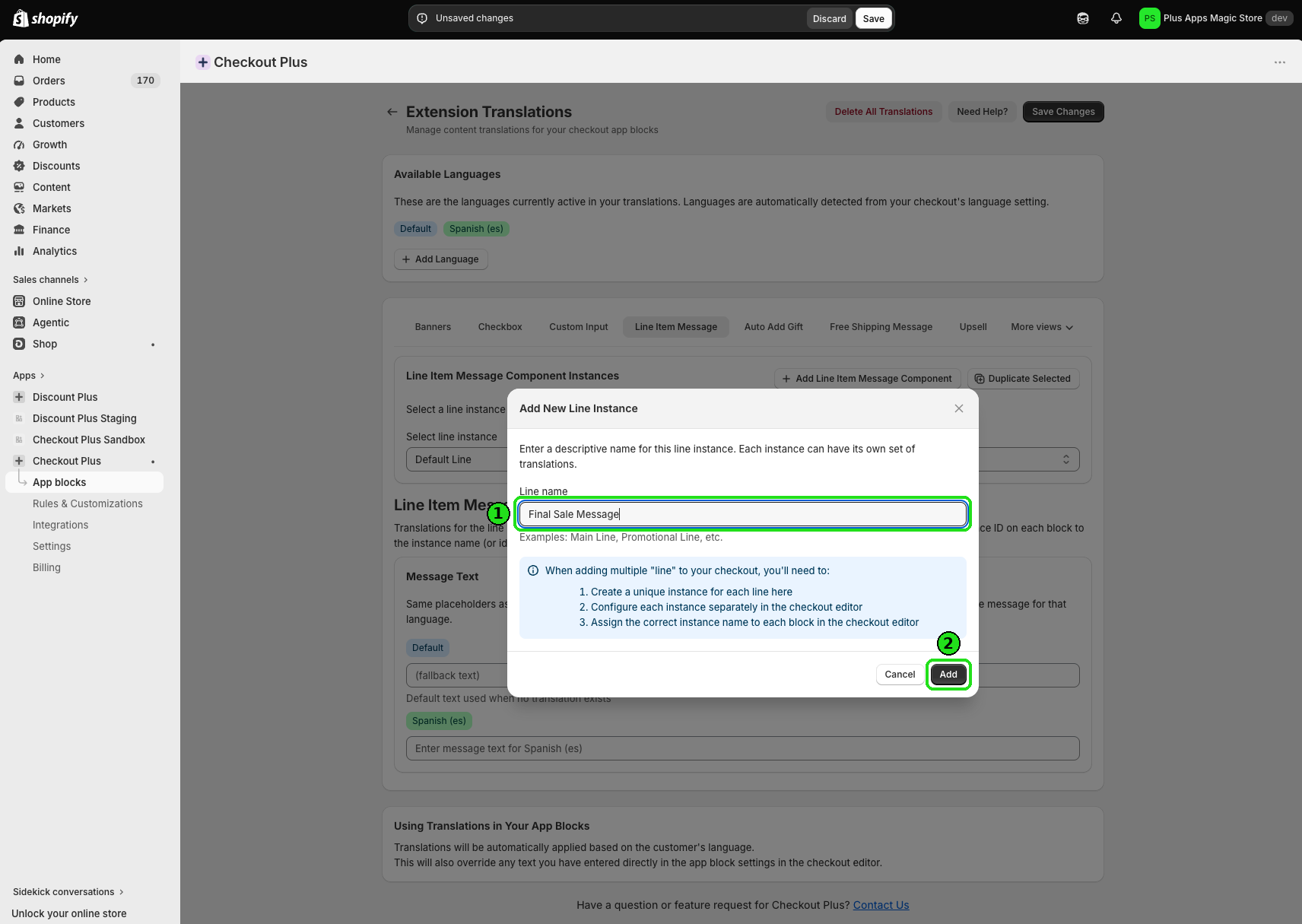
Task: Click Delete All Translations
Action: [884, 112]
